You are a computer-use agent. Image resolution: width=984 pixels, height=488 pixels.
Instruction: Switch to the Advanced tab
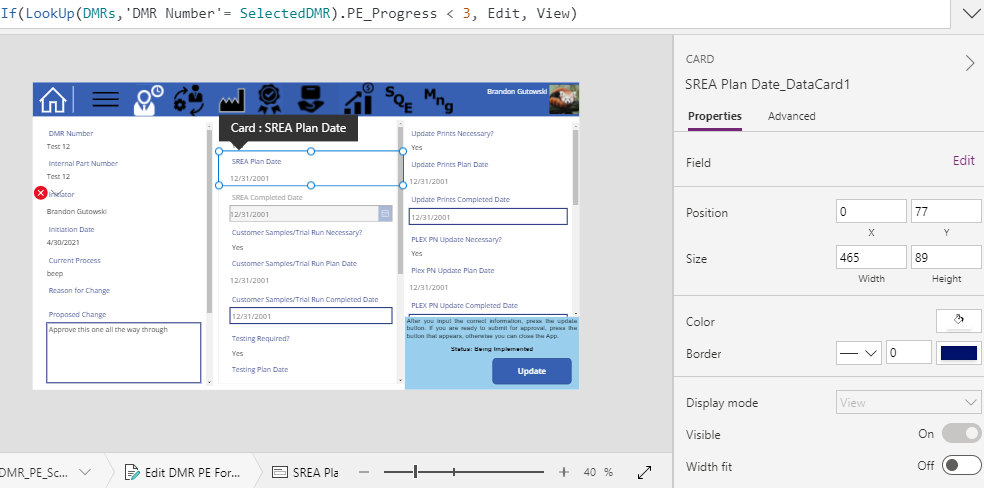[791, 116]
